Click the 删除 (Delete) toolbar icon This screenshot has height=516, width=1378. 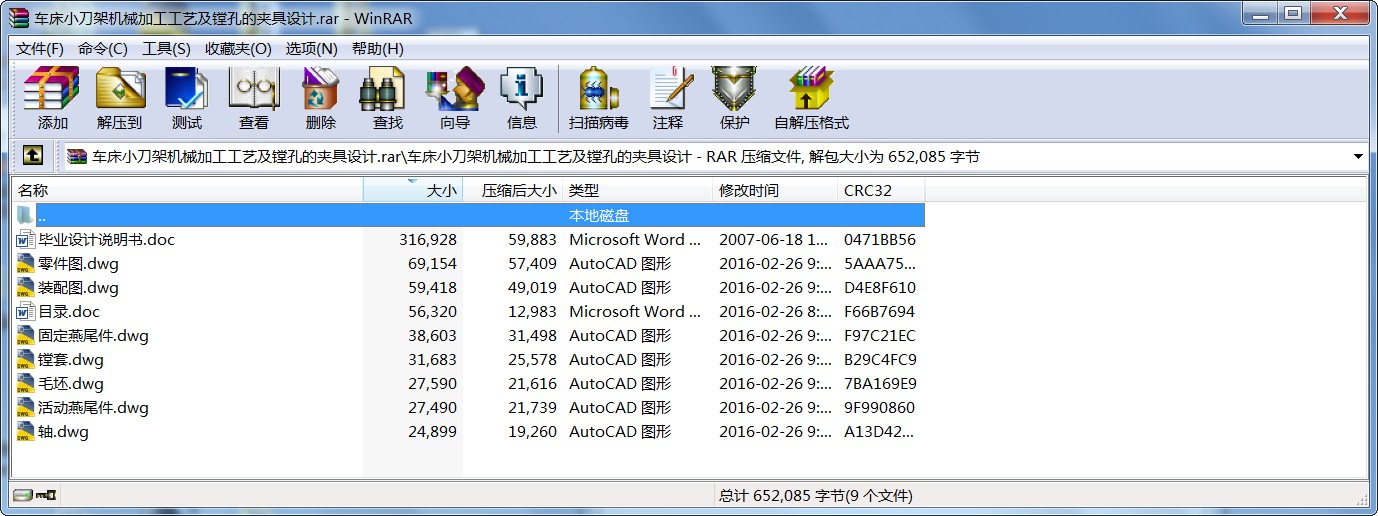click(320, 98)
